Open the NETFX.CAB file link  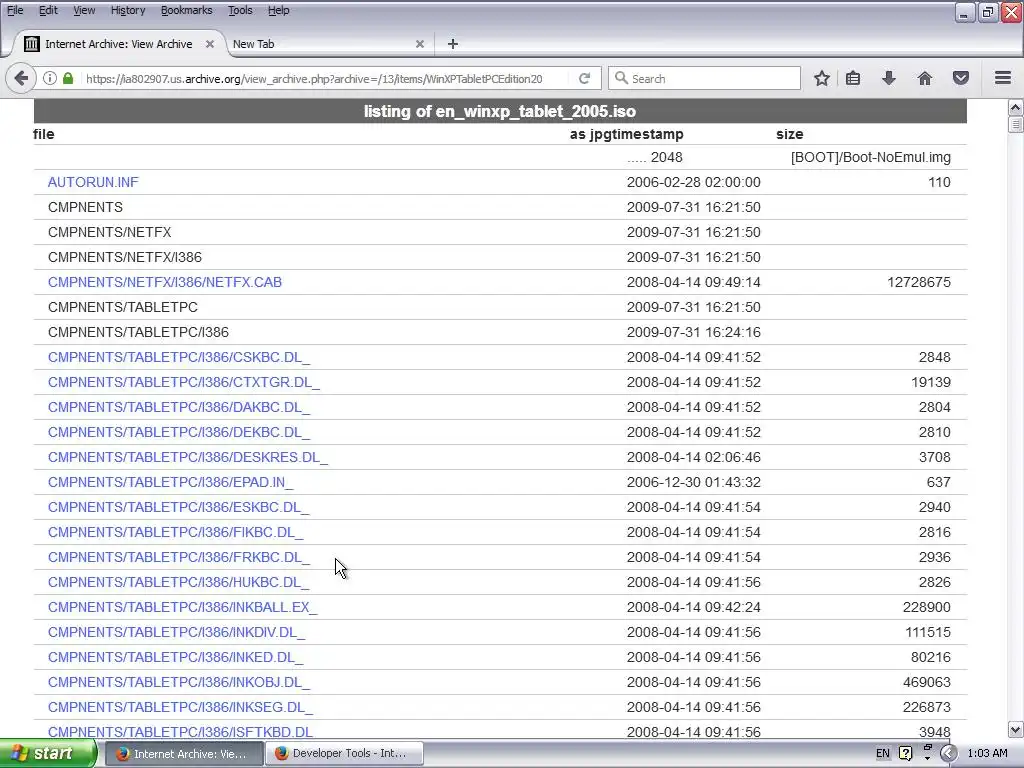165,282
